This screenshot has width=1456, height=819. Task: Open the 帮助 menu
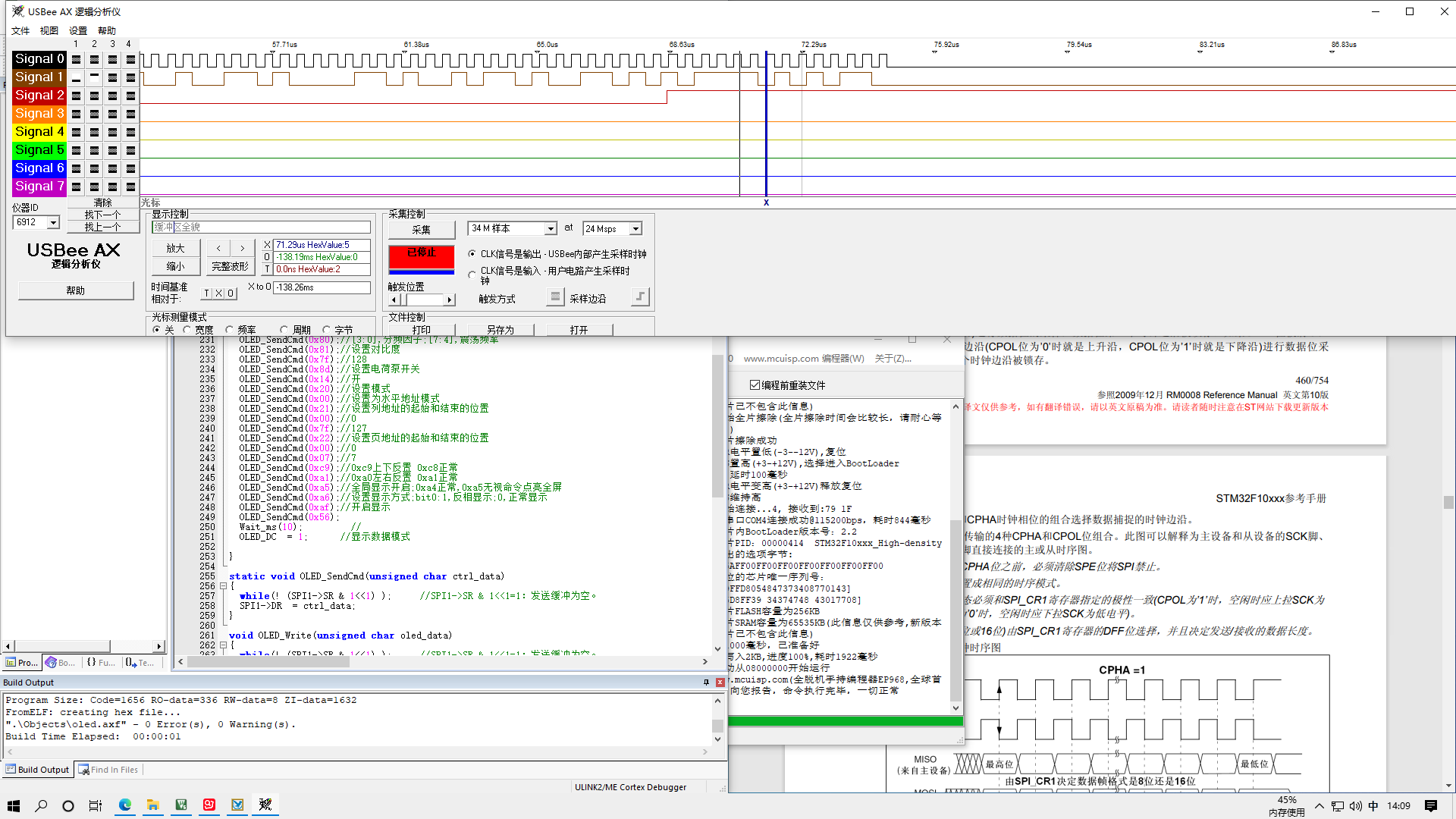(107, 31)
